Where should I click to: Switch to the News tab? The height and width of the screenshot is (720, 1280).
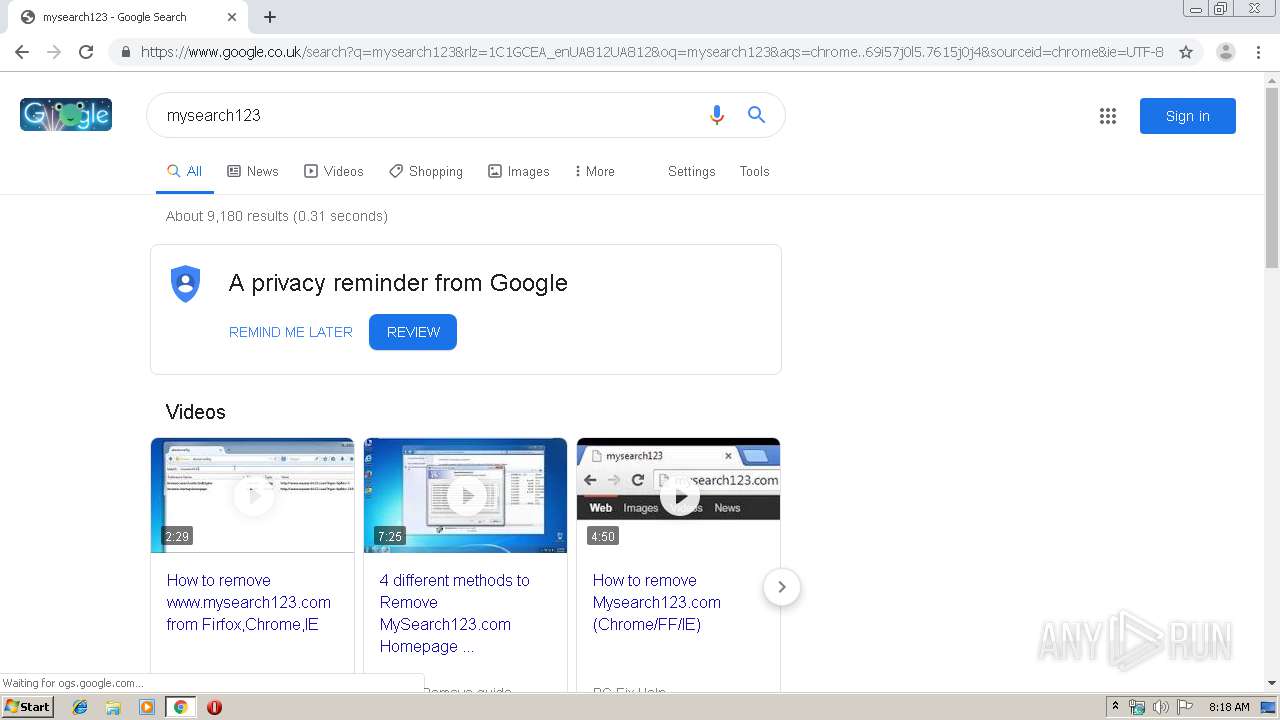coord(253,171)
